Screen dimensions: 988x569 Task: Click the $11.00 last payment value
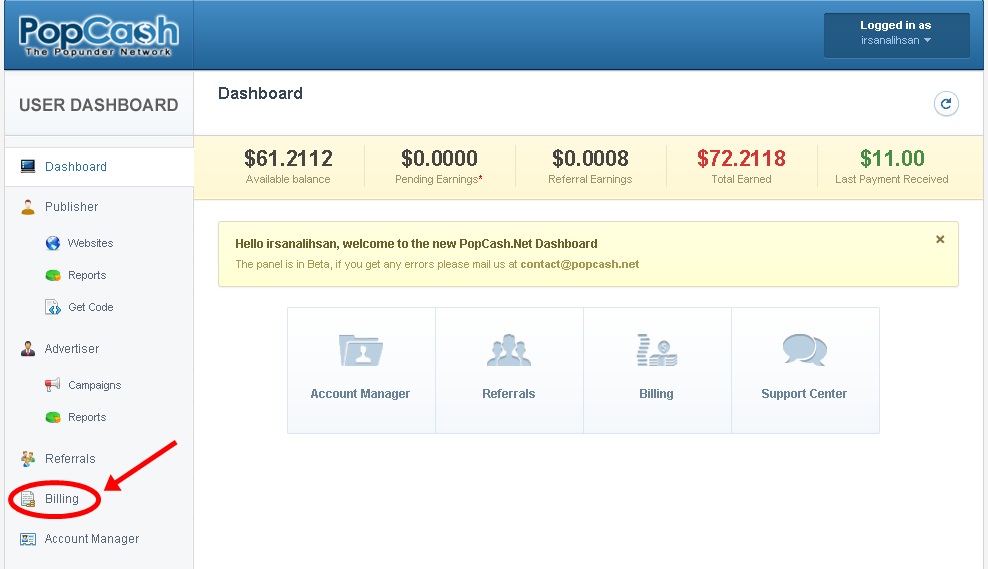coord(892,158)
